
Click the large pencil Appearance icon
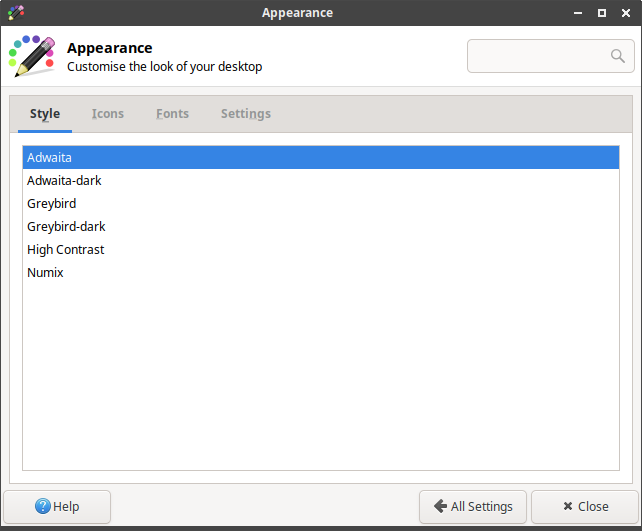pos(32,56)
